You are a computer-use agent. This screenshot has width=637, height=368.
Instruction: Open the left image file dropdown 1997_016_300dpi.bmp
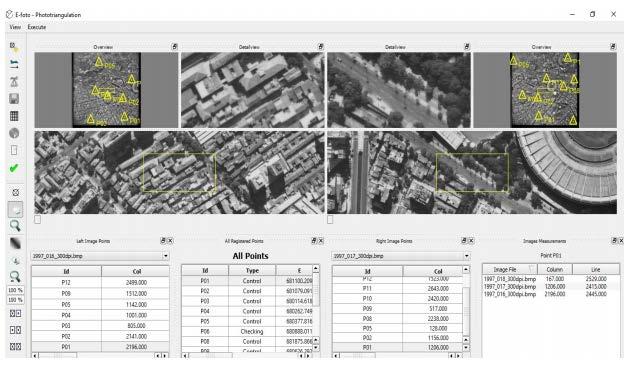100,256
